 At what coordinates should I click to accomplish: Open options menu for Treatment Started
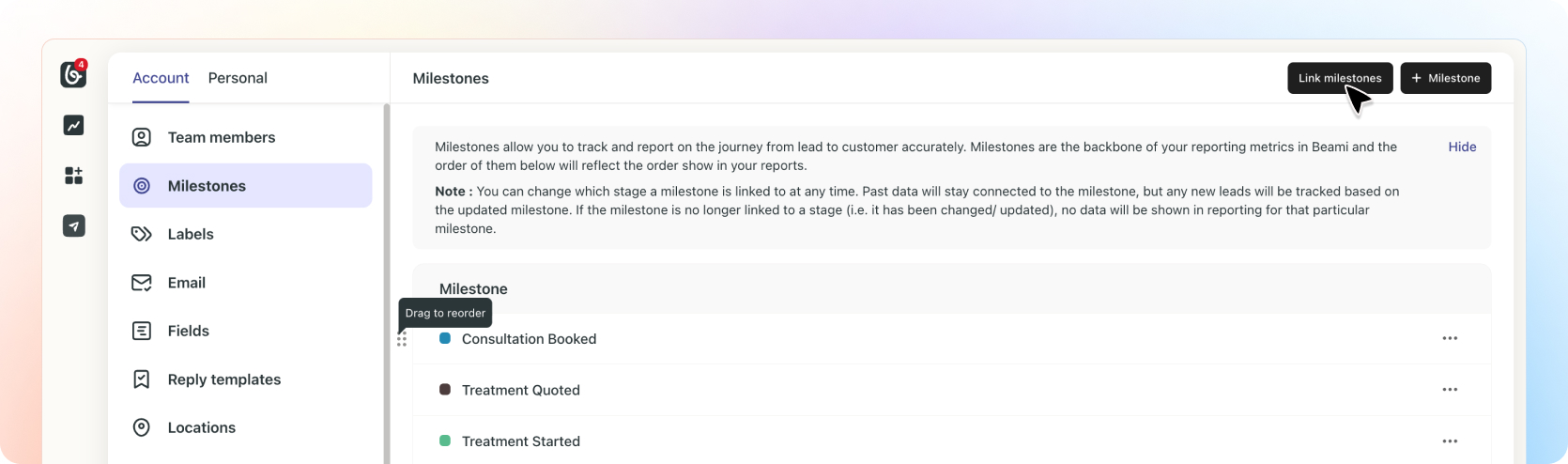(x=1450, y=441)
